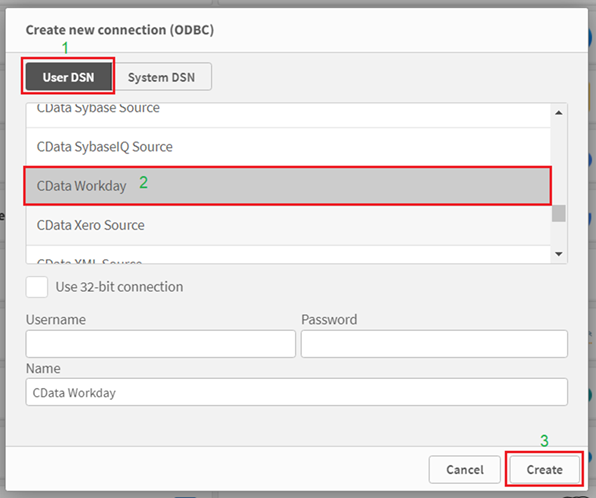Select CData Xero Source entry
596x498 pixels.
point(288,225)
